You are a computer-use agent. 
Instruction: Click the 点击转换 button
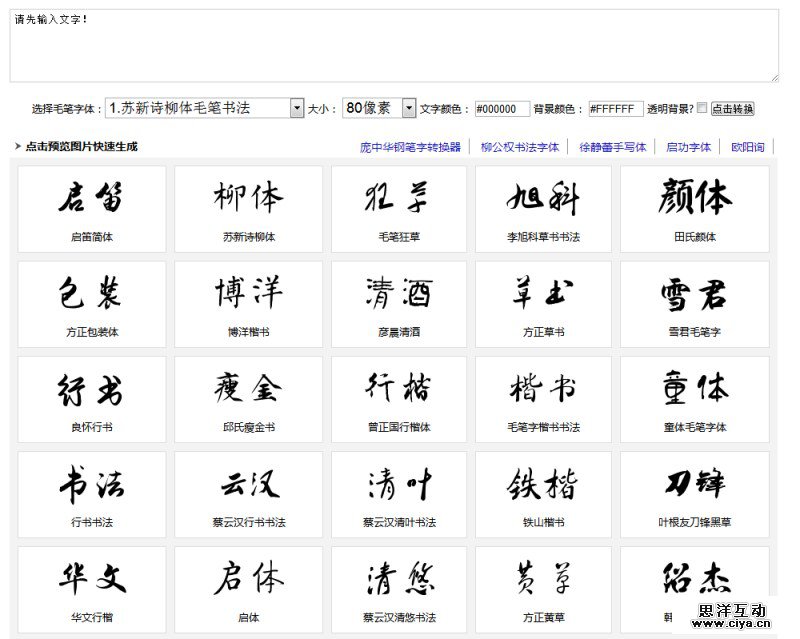pos(733,109)
